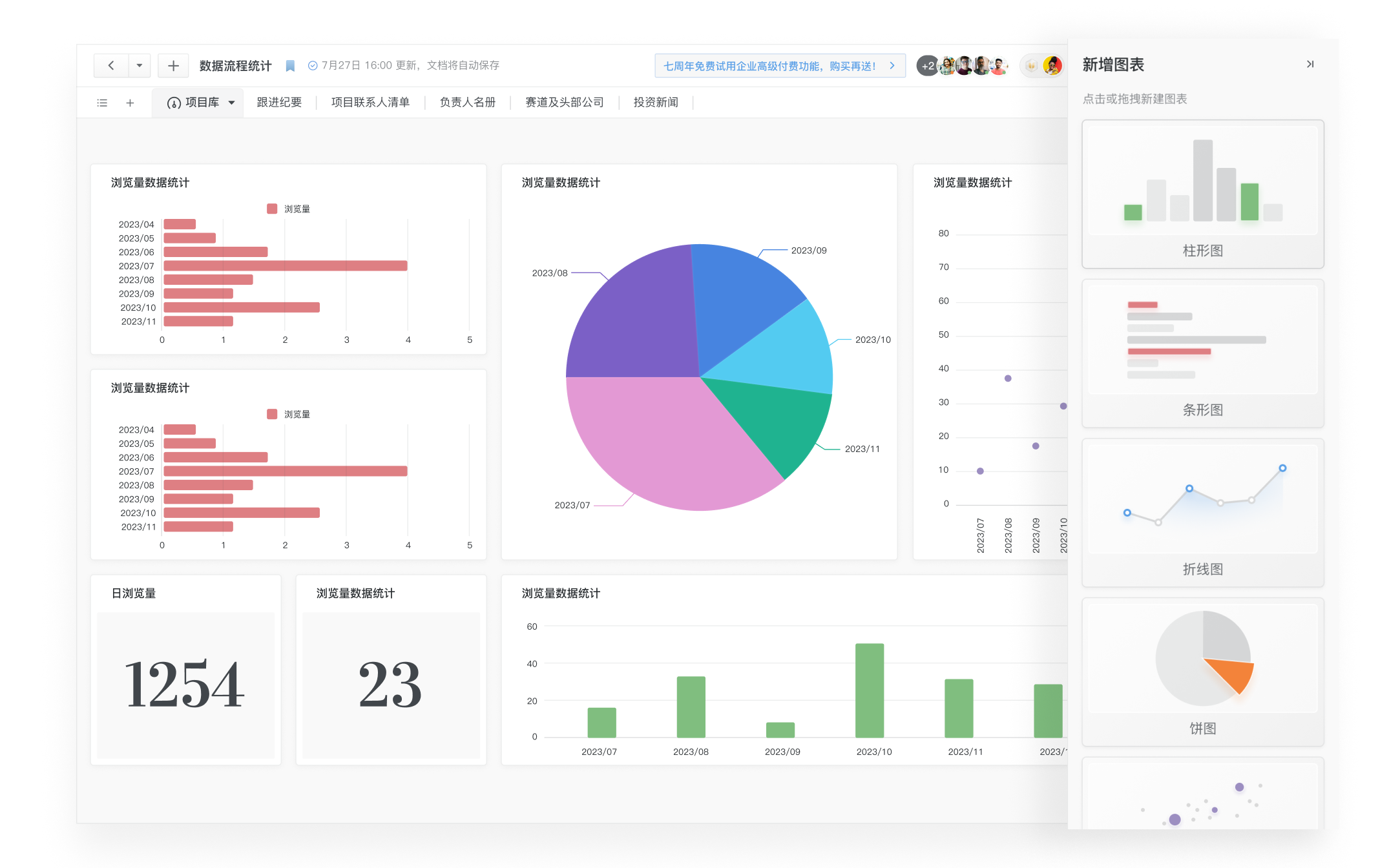This screenshot has width=1400, height=868.
Task: Switch to the 赛道及头部公司 tab
Action: pos(564,102)
